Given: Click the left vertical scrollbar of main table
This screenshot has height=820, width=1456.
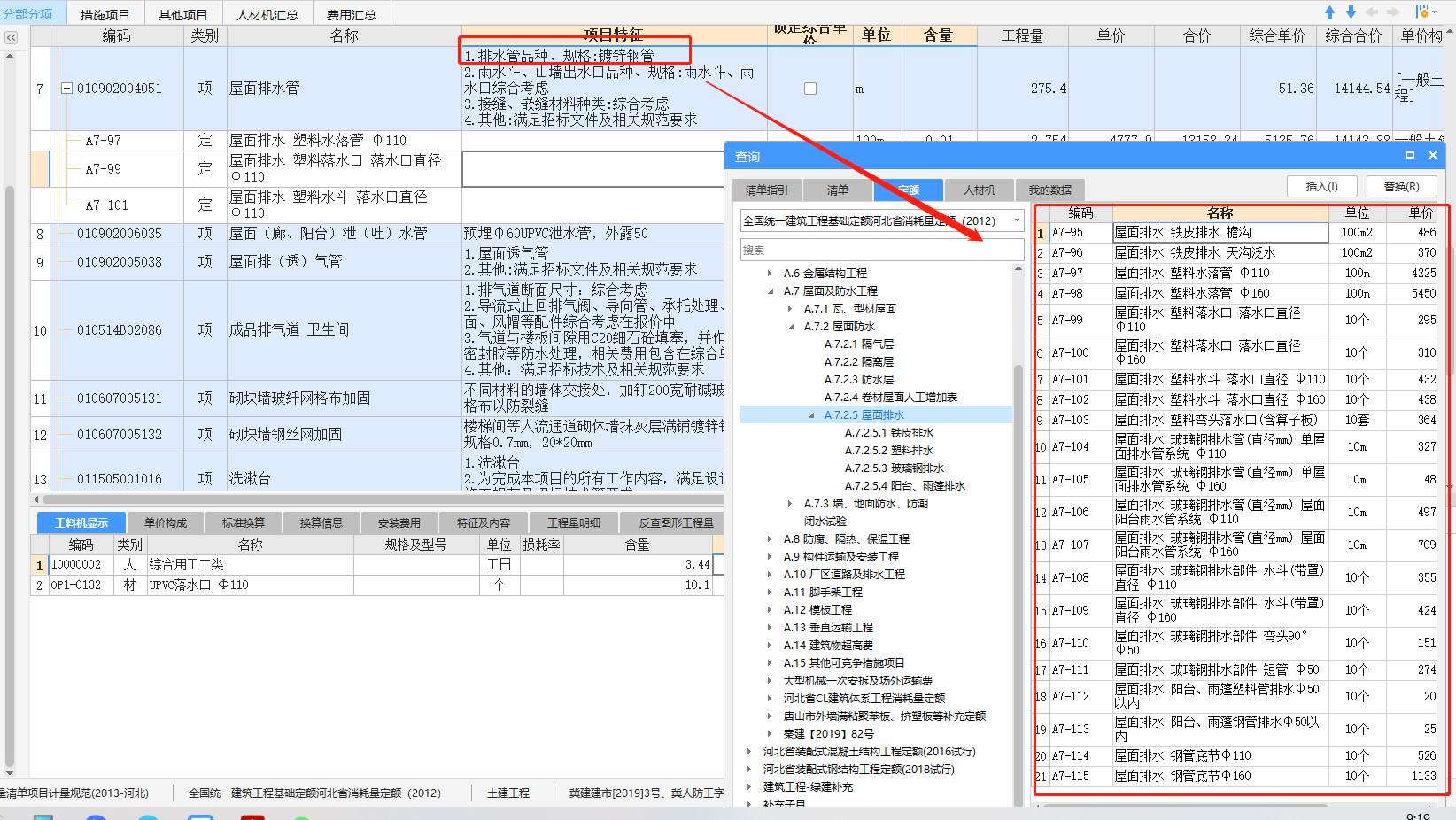Looking at the screenshot, I should click(x=10, y=478).
